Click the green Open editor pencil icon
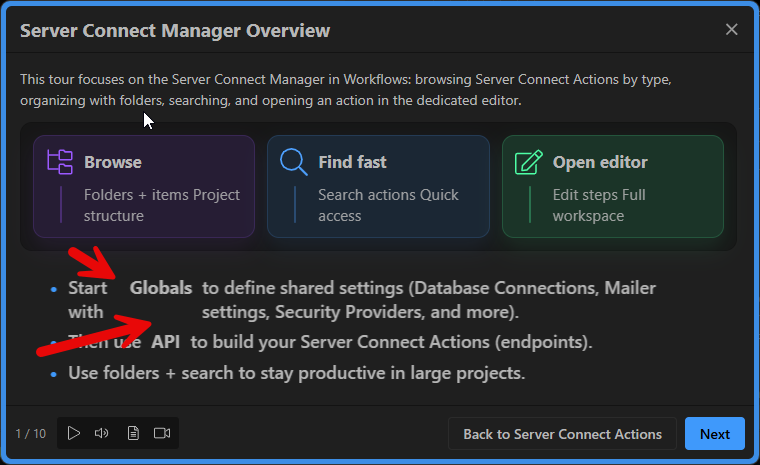 tap(528, 162)
